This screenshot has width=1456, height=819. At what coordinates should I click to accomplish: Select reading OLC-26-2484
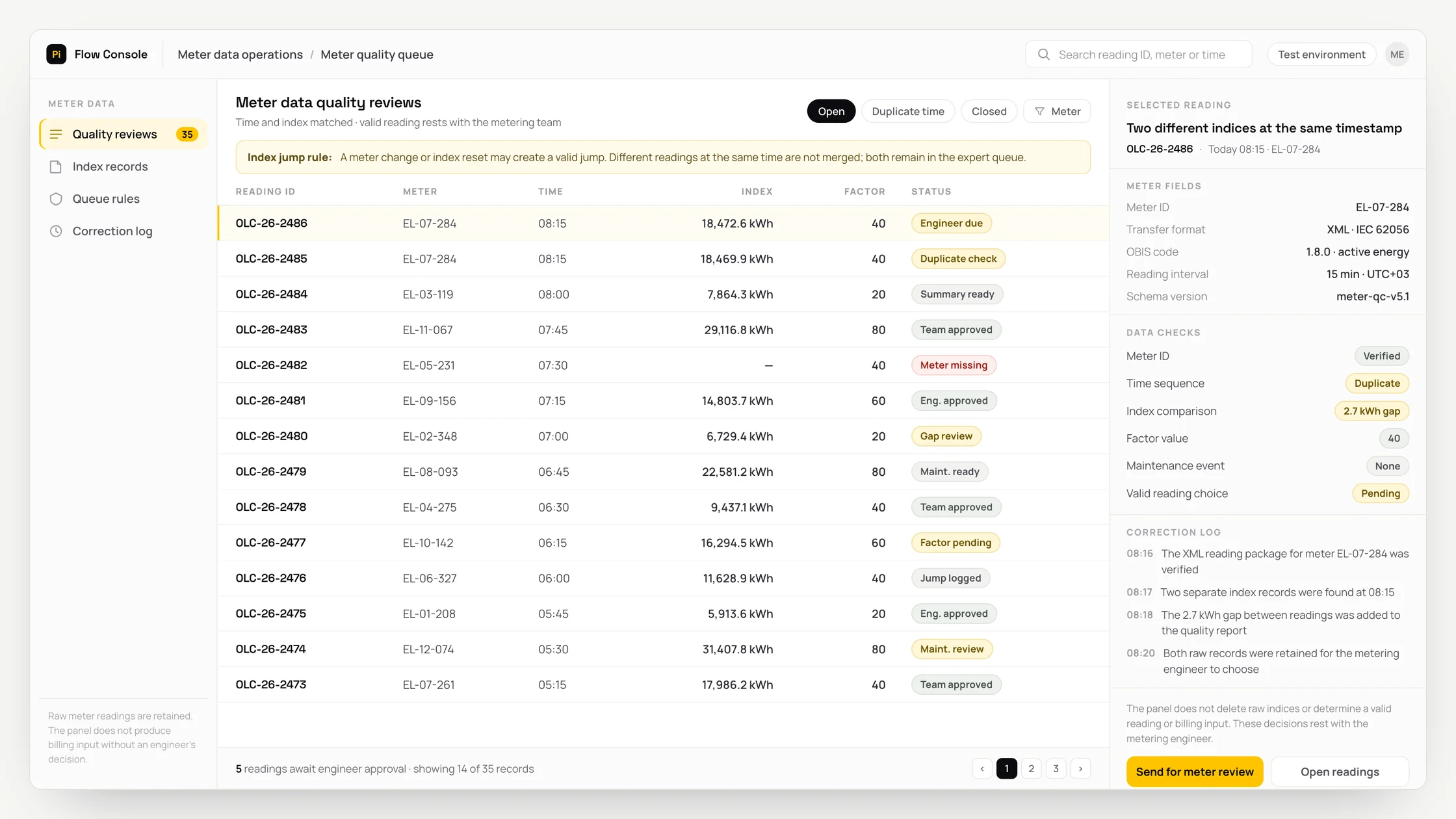pos(663,294)
